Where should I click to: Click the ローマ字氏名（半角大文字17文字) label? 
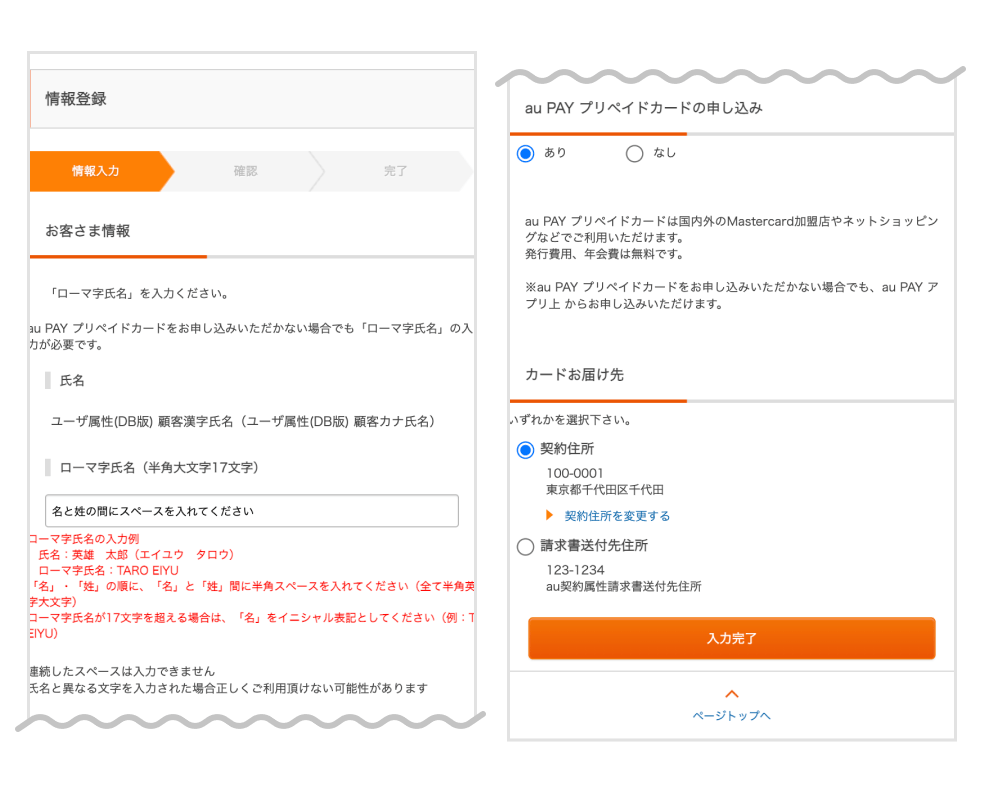[159, 467]
